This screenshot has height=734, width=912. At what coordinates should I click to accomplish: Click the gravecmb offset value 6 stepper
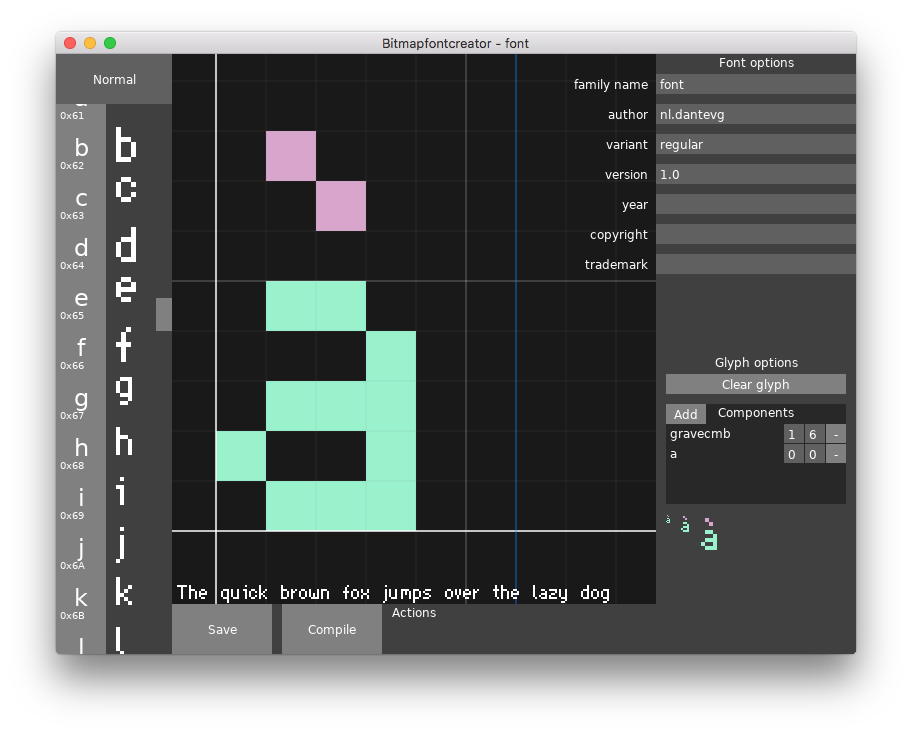pyautogui.click(x=813, y=433)
